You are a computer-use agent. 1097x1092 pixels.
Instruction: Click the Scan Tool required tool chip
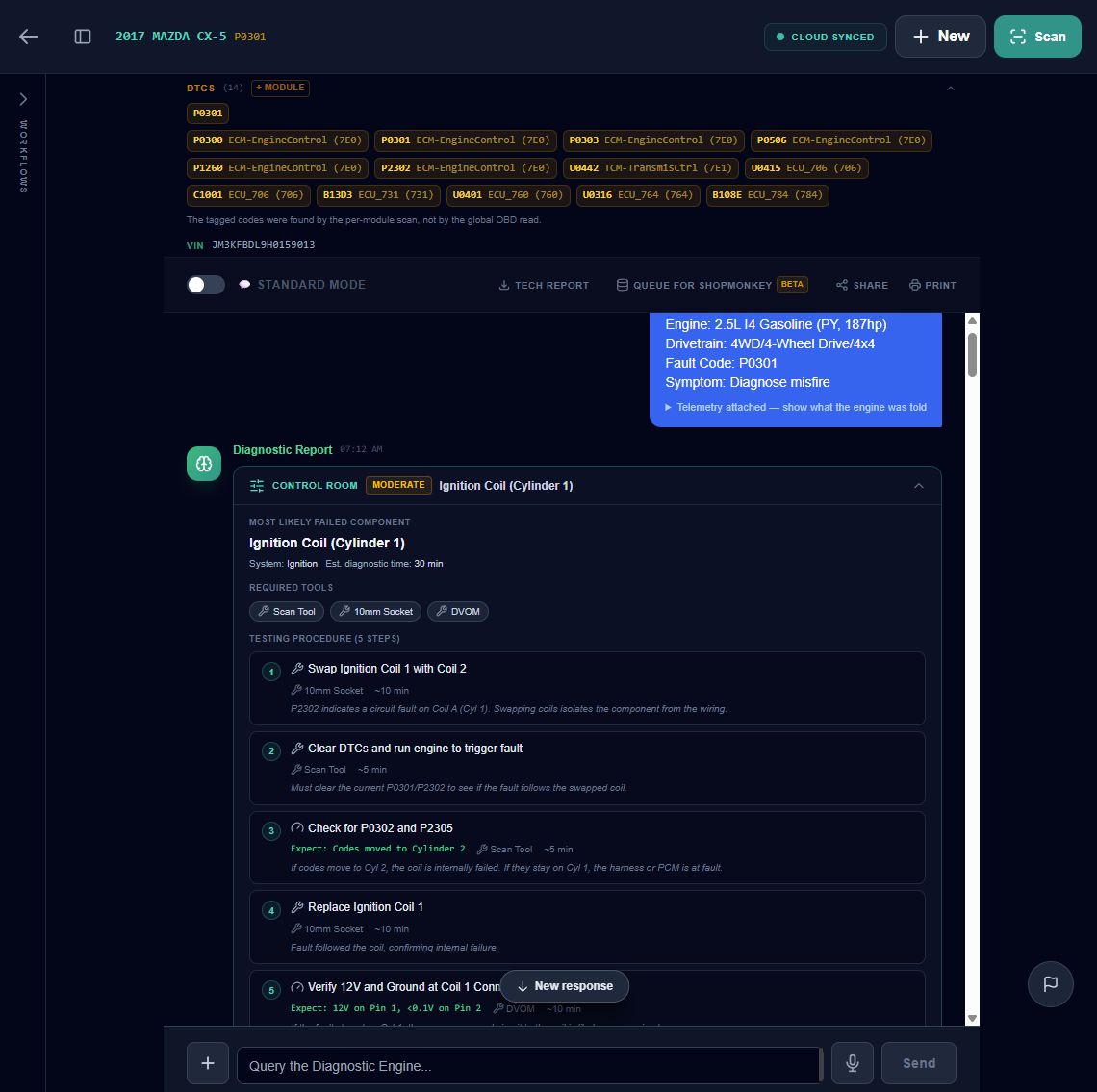[287, 611]
